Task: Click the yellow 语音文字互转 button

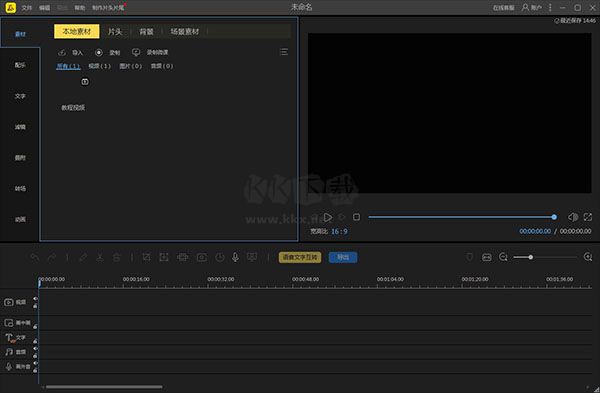Action: [x=300, y=257]
